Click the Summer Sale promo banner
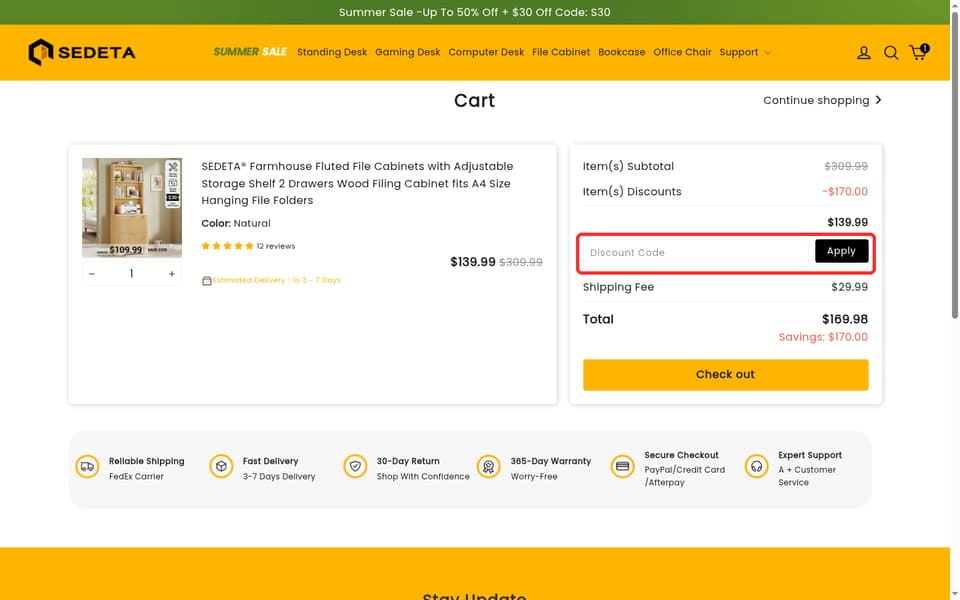Viewport: 960px width, 600px height. point(474,12)
